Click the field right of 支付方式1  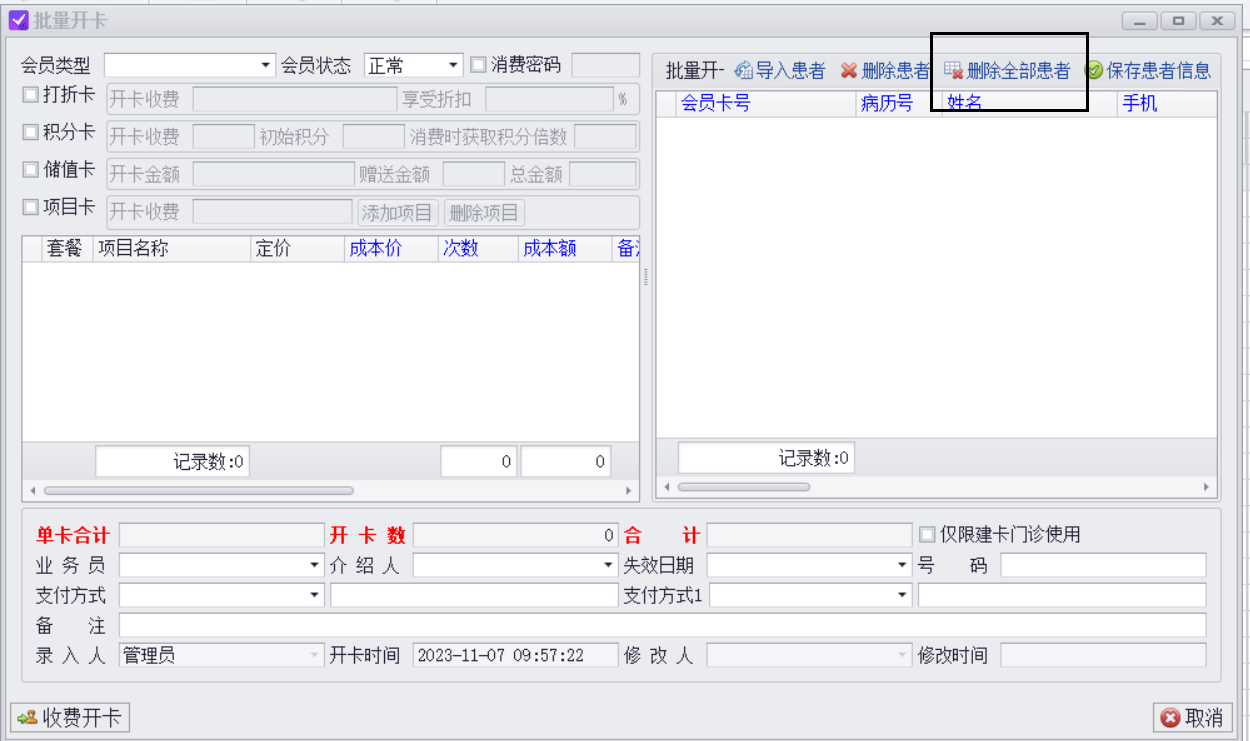[x=1062, y=595]
